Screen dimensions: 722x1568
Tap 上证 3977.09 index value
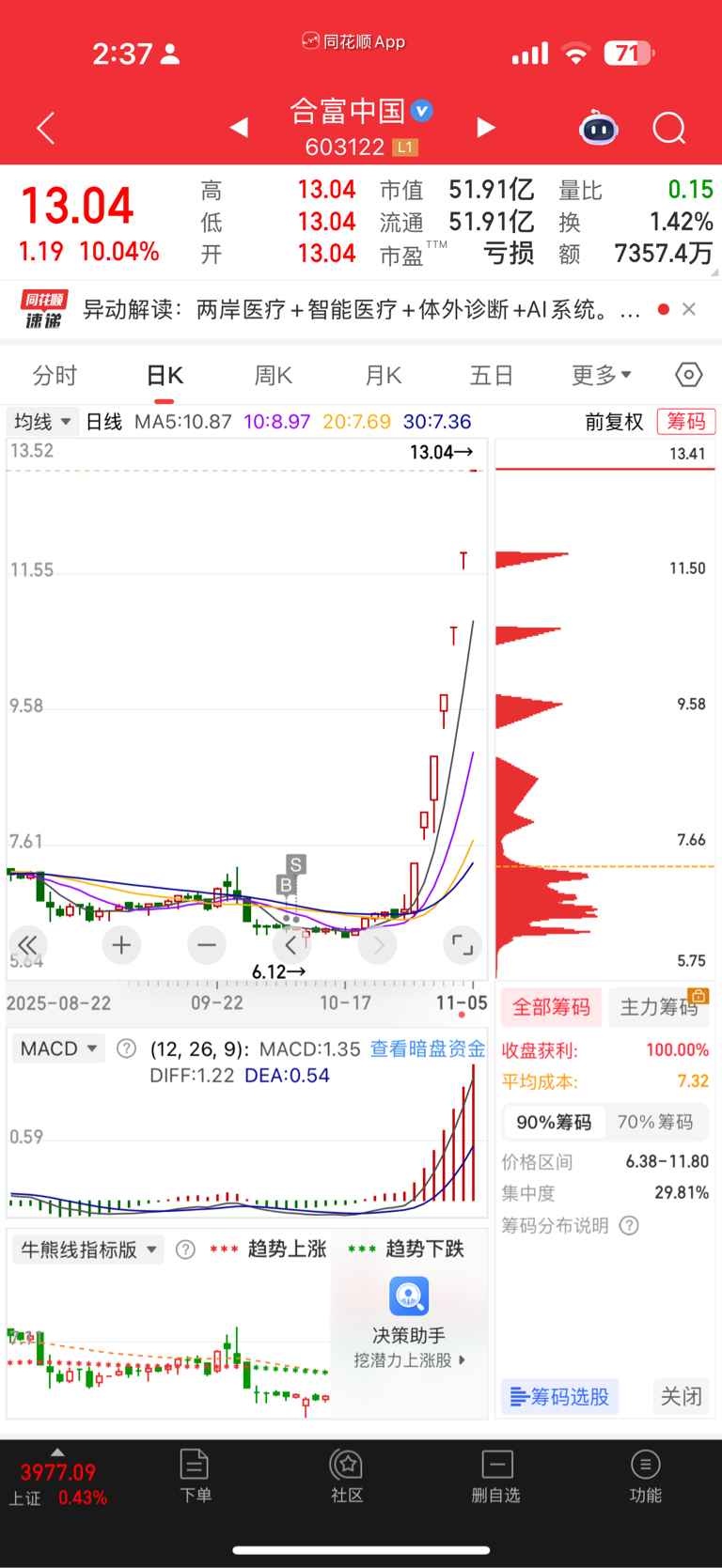(58, 1472)
